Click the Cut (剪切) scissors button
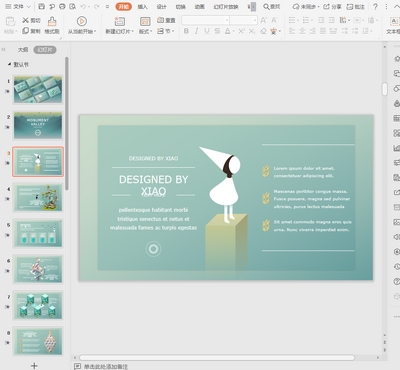 click(31, 20)
